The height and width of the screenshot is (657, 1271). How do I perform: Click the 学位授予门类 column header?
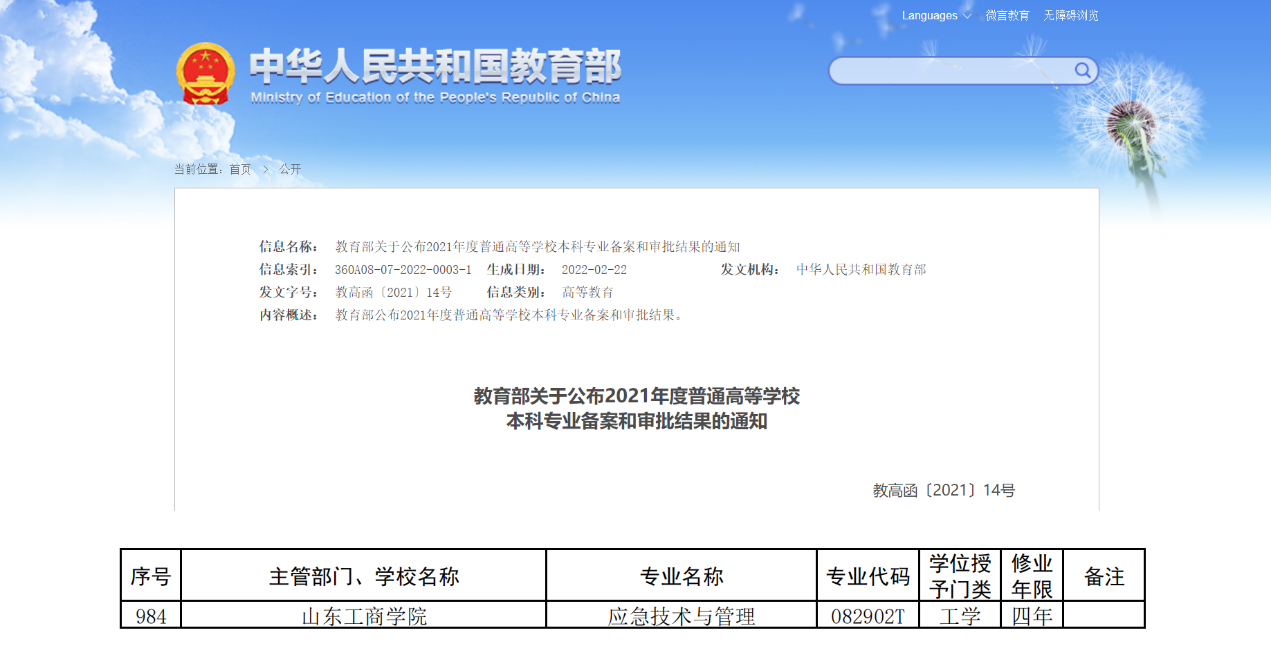(x=960, y=576)
